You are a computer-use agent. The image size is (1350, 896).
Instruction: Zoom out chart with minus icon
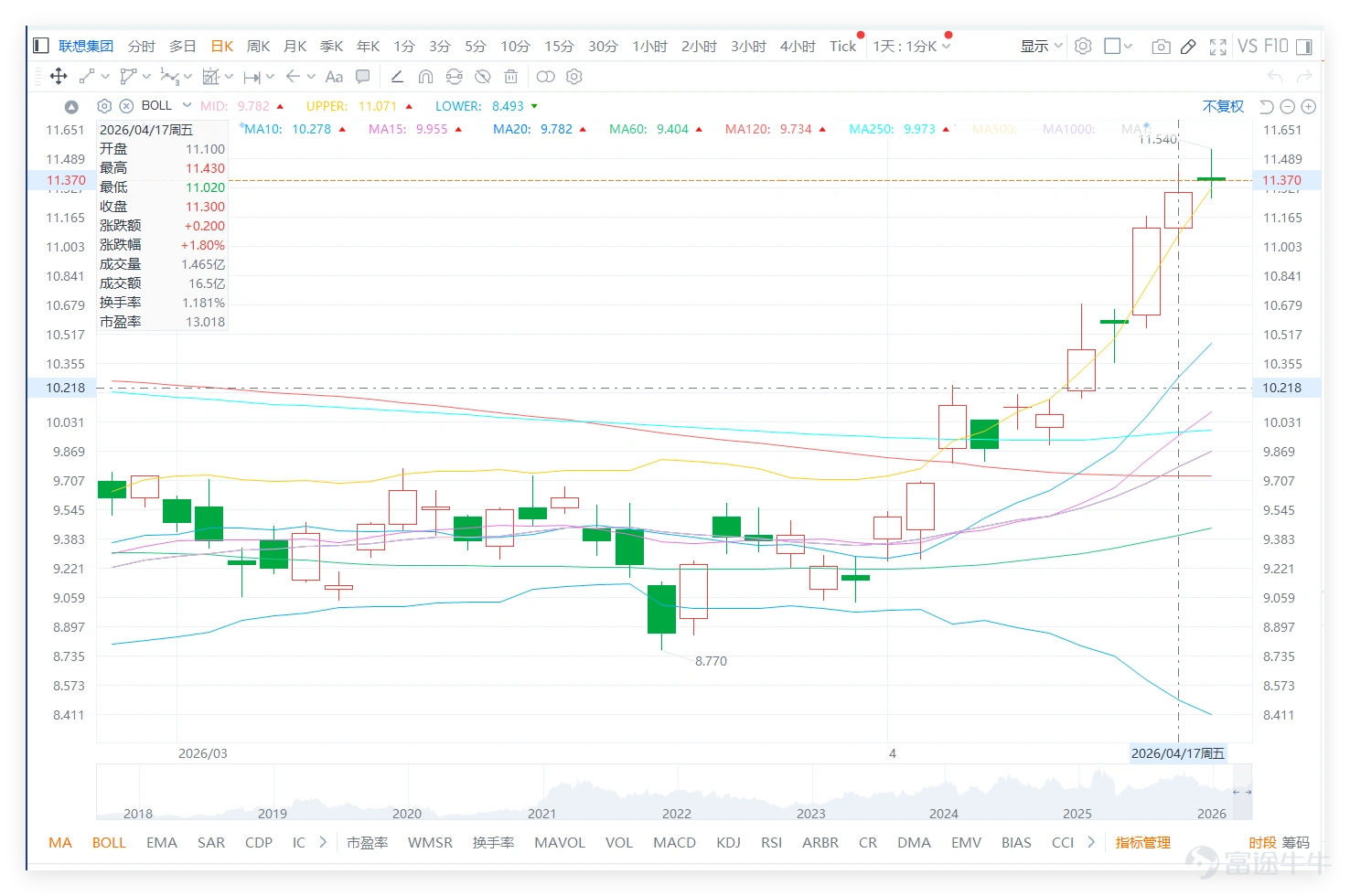coord(1288,107)
